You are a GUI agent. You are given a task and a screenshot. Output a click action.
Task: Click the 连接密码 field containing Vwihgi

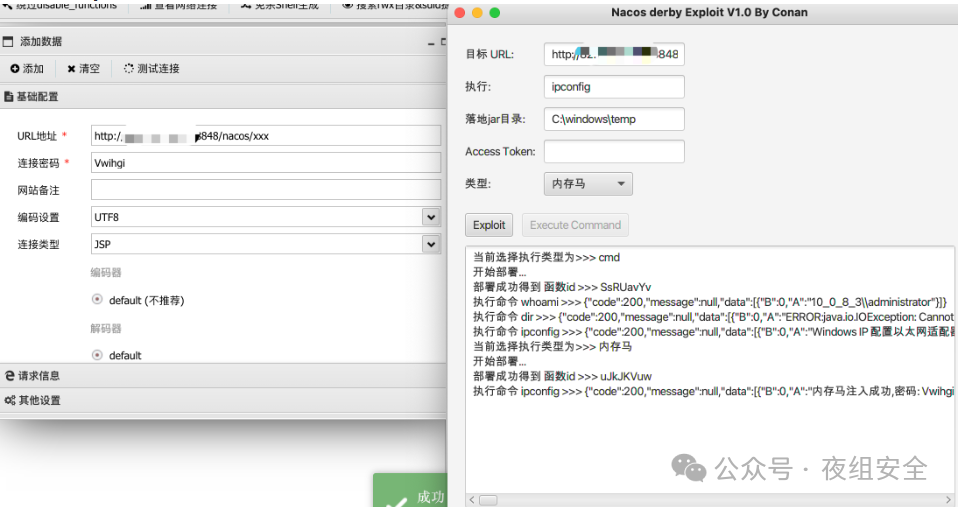pos(266,163)
